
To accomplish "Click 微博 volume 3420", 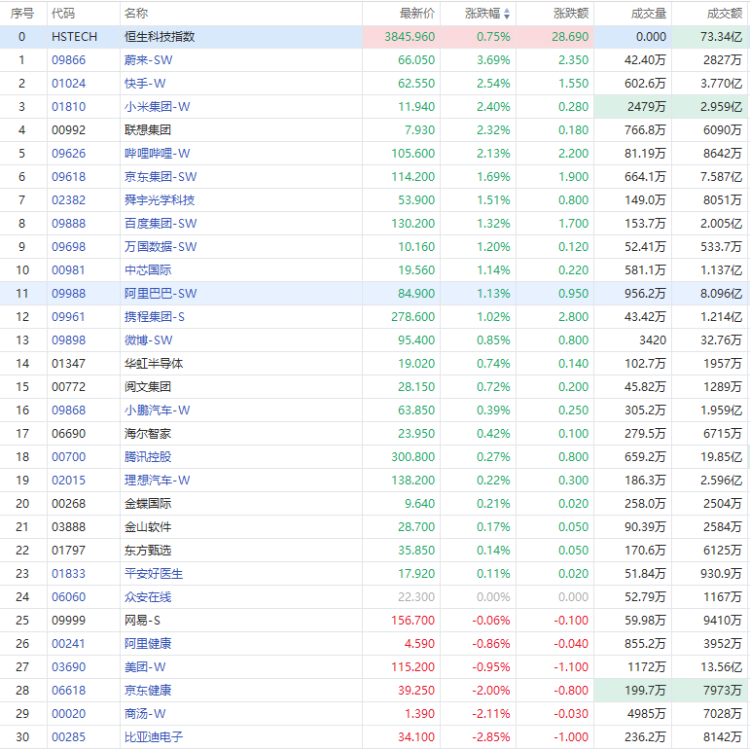I will tap(652, 340).
